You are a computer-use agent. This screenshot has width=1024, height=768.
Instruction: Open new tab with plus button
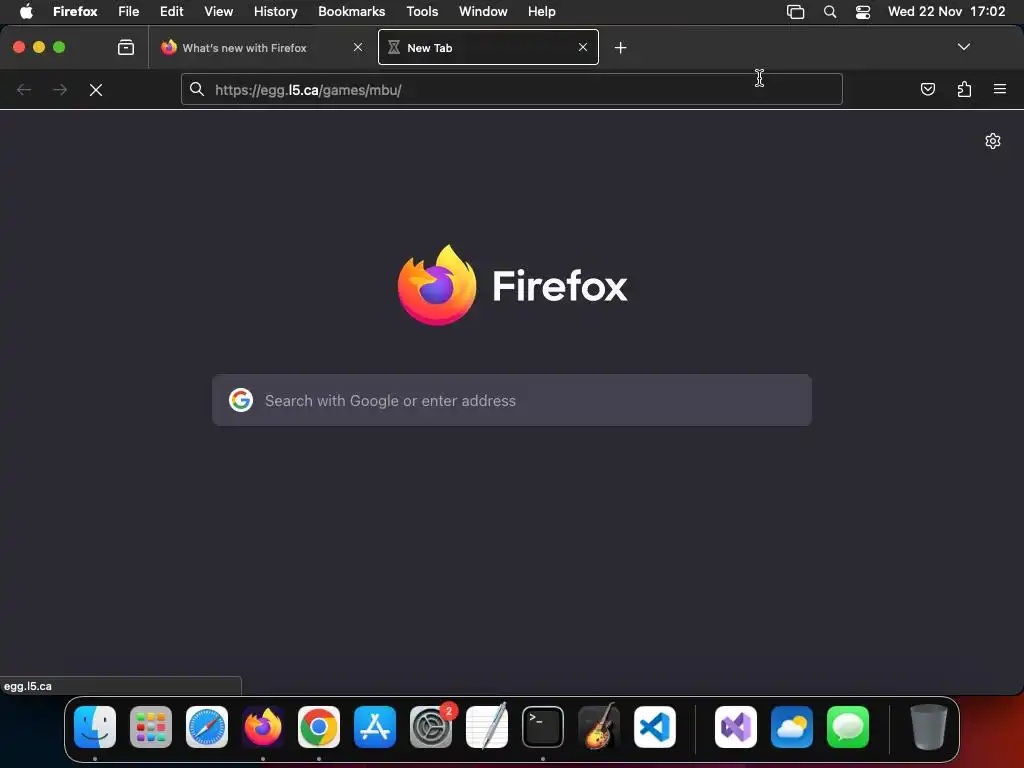pyautogui.click(x=620, y=48)
